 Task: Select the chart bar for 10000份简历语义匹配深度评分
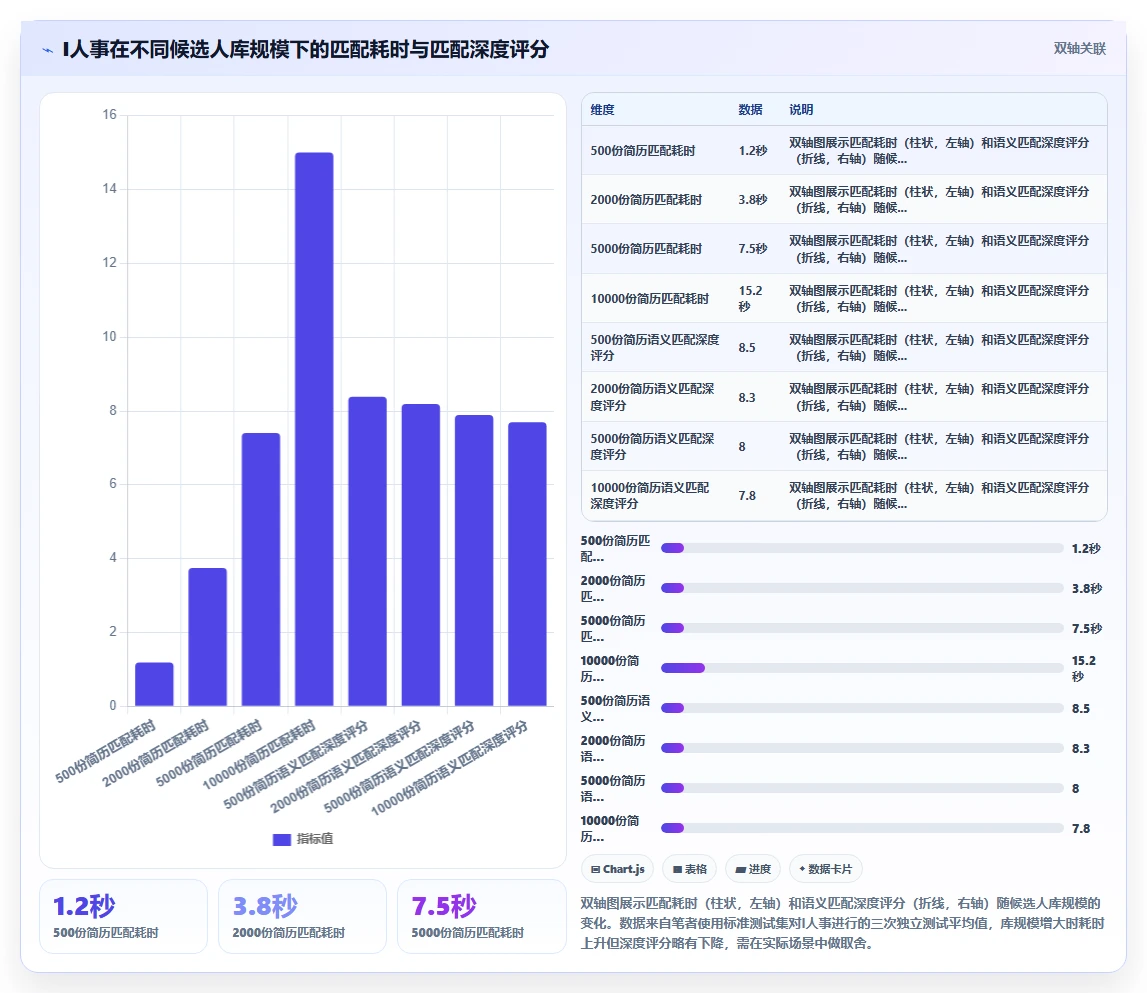click(527, 564)
